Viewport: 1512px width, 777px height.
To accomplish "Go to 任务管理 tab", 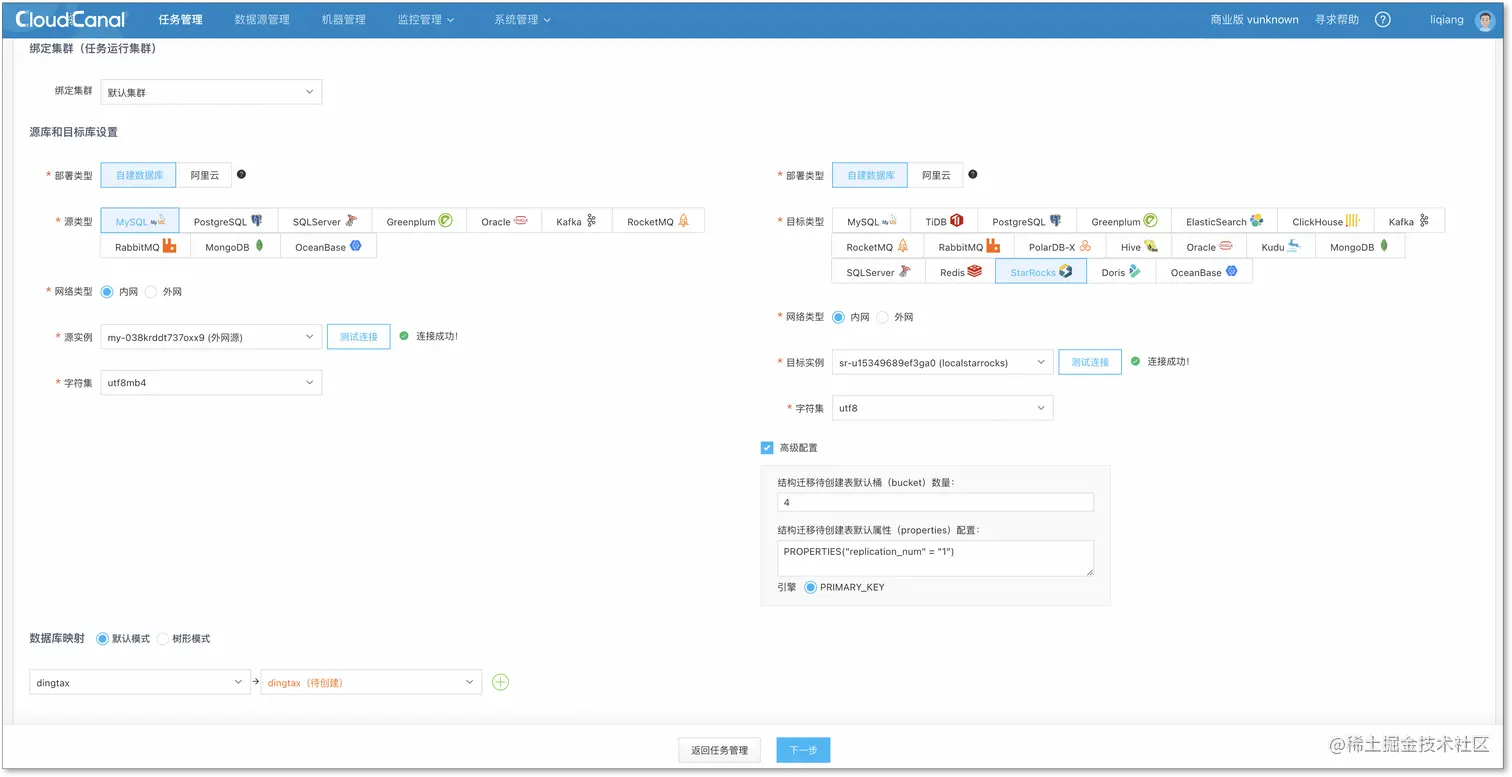I will coord(180,19).
